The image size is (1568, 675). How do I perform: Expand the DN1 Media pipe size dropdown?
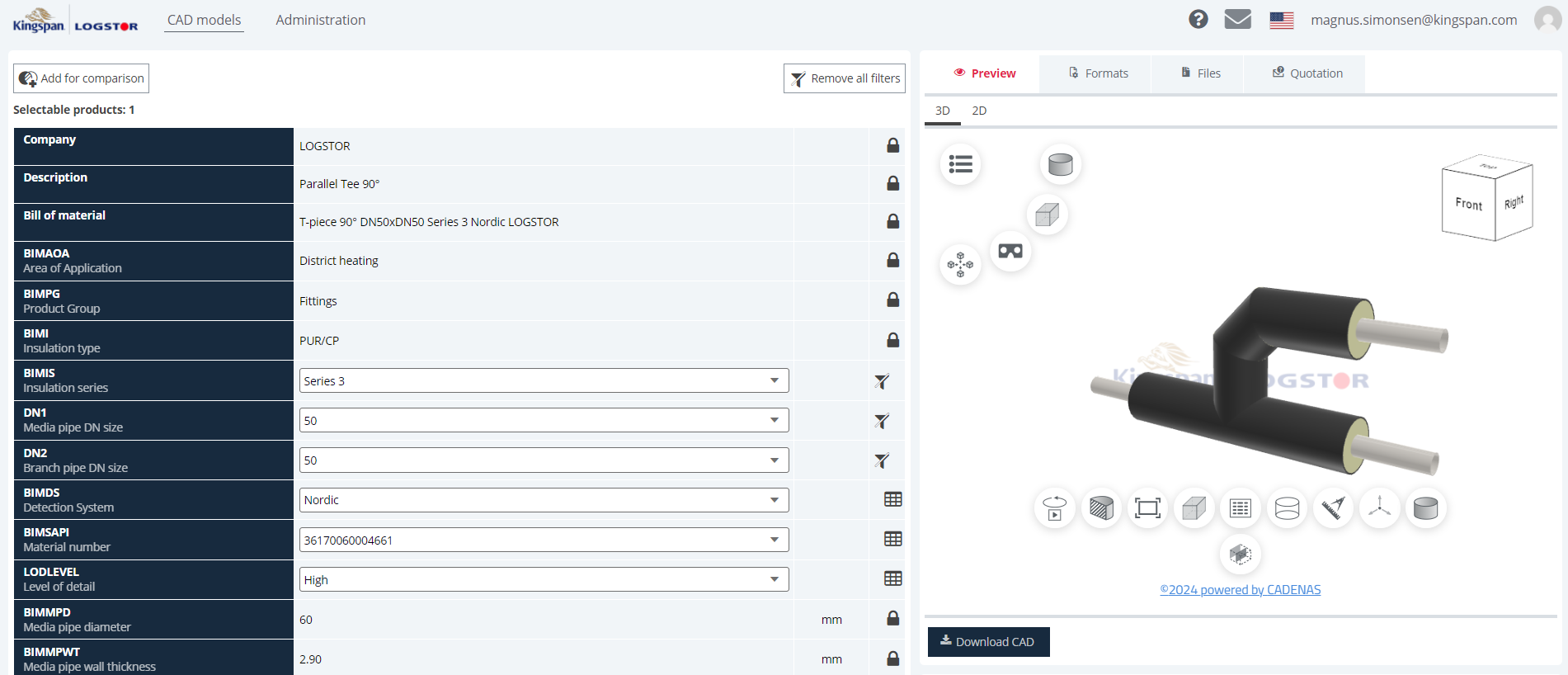[544, 420]
